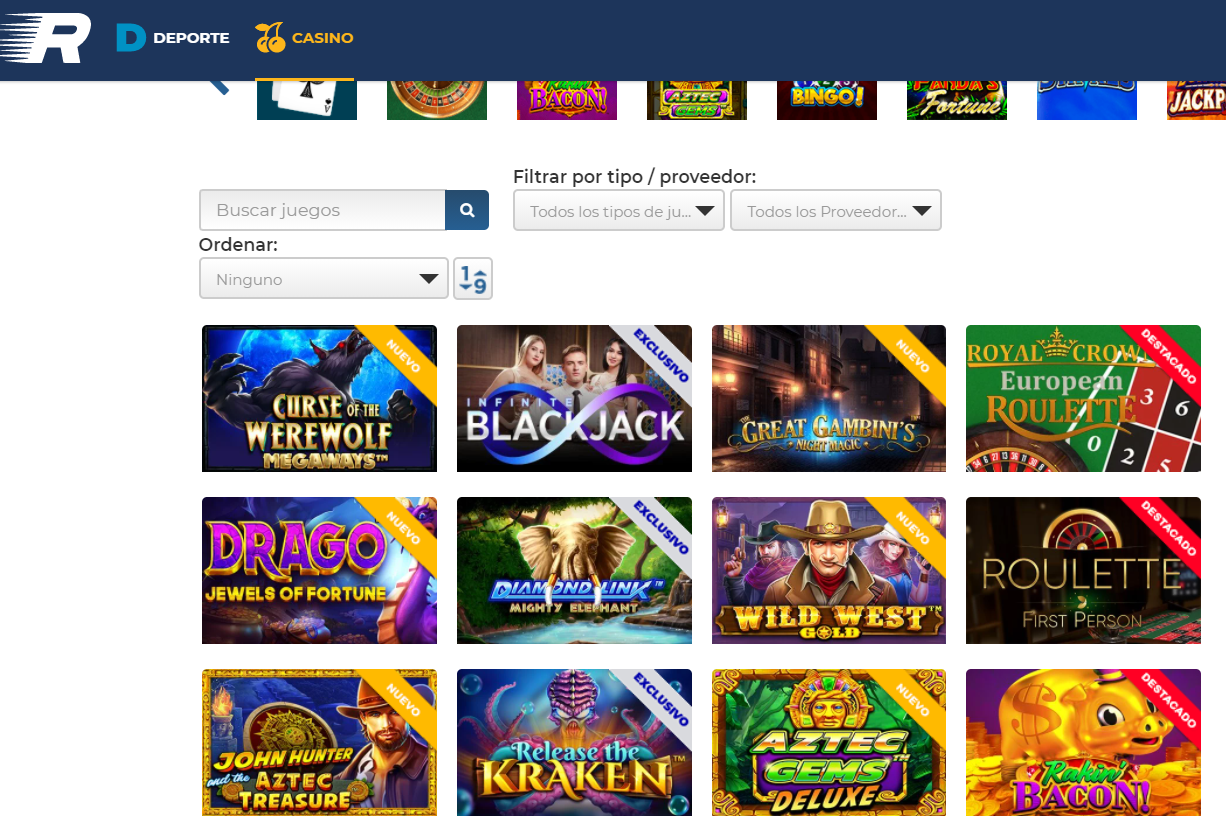
Task: Open the roulette wheel carousel thumbnail
Action: pyautogui.click(x=437, y=100)
